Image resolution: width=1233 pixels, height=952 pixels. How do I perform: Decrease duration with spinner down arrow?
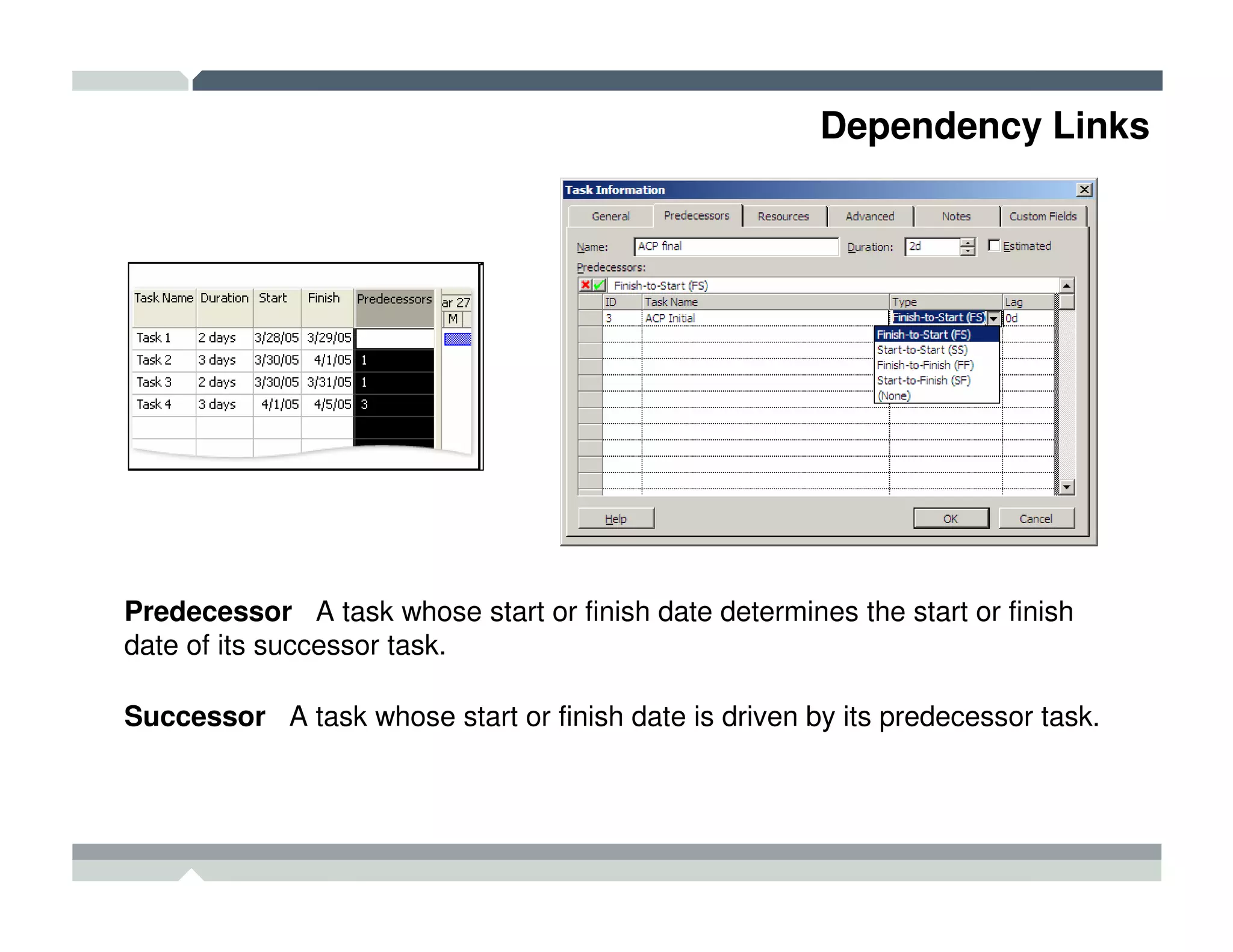click(967, 252)
